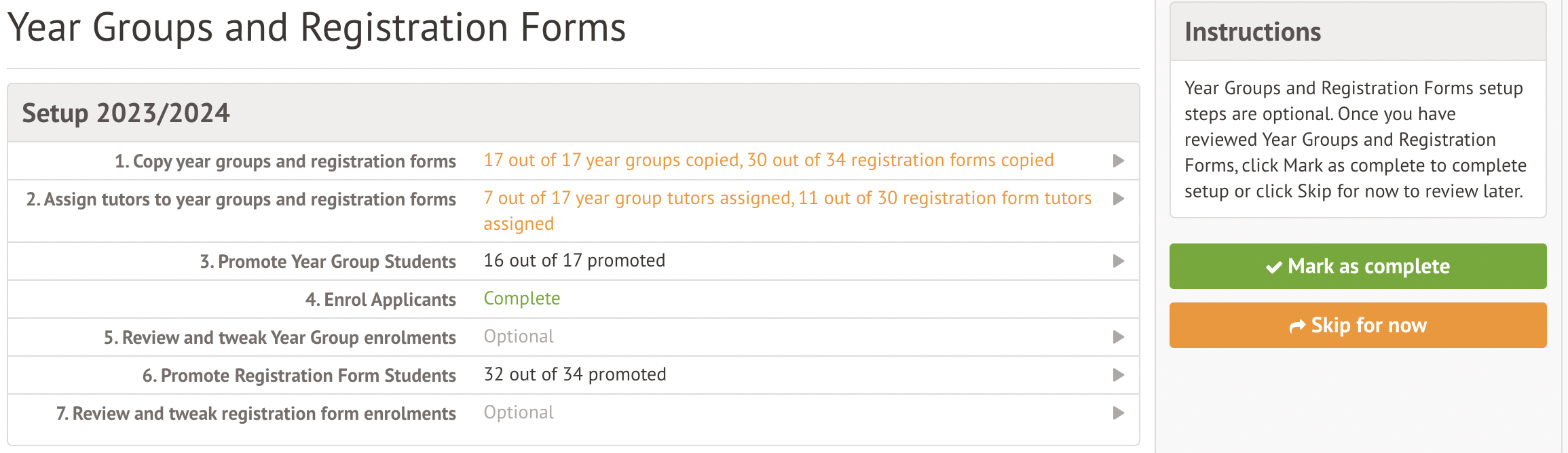Open step 1 Copy year groups label

285,161
